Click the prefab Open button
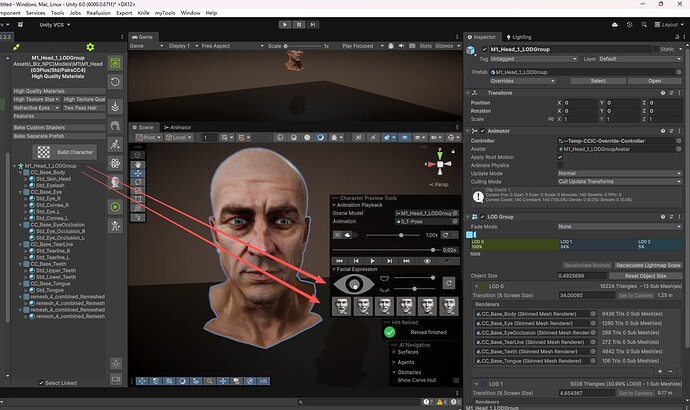This screenshot has width=690, height=410. [x=655, y=81]
